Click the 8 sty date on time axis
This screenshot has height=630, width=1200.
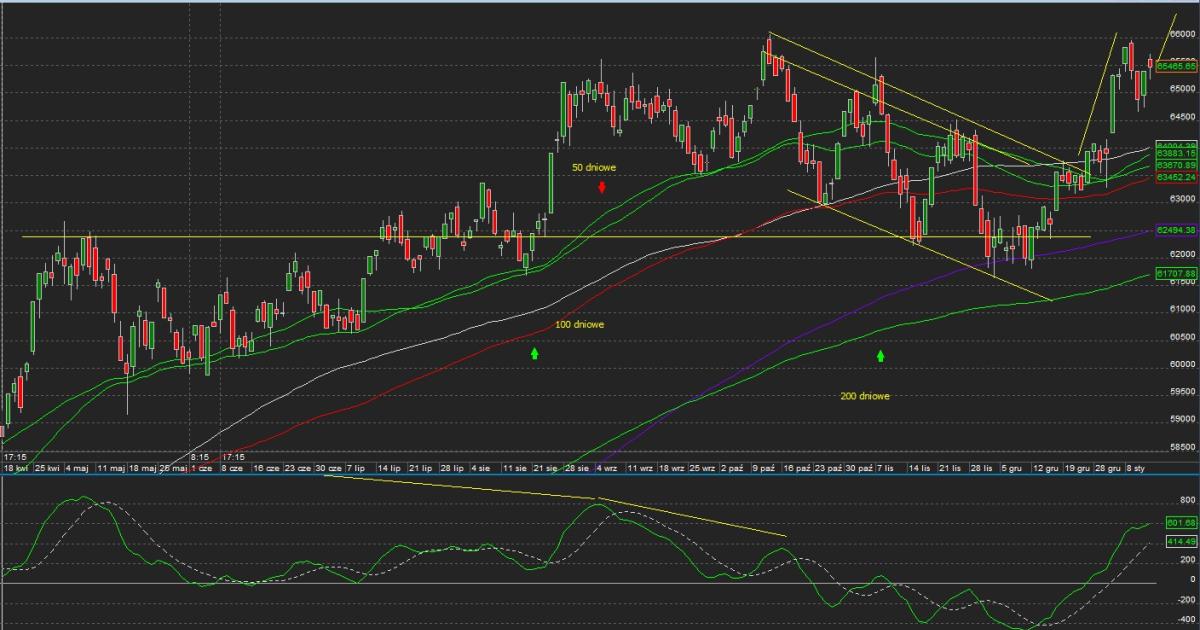coord(1138,468)
